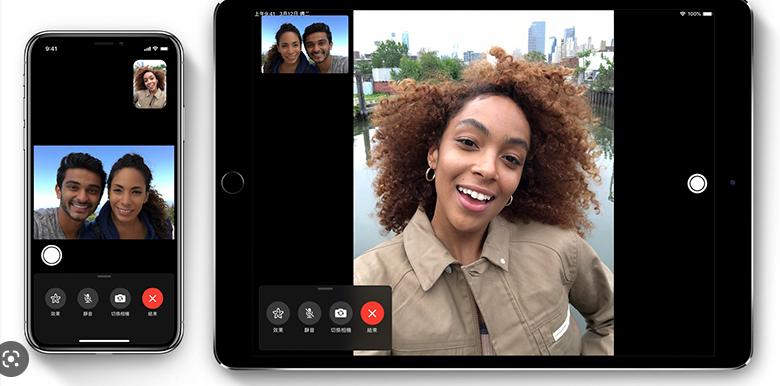The width and height of the screenshot is (780, 386).
Task: Flip the camera on the iPad
Action: click(341, 313)
